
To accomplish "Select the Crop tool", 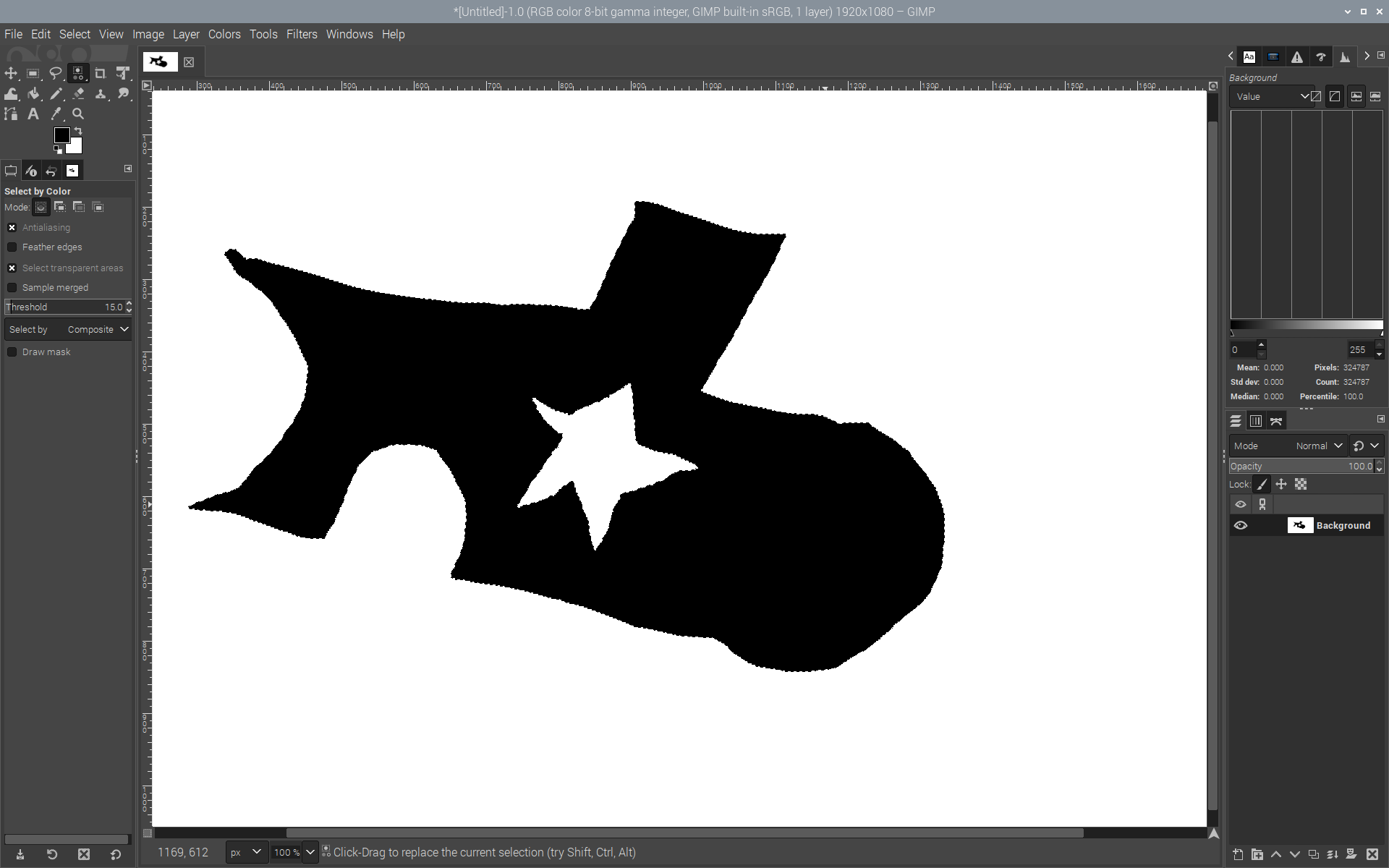I will (x=101, y=73).
